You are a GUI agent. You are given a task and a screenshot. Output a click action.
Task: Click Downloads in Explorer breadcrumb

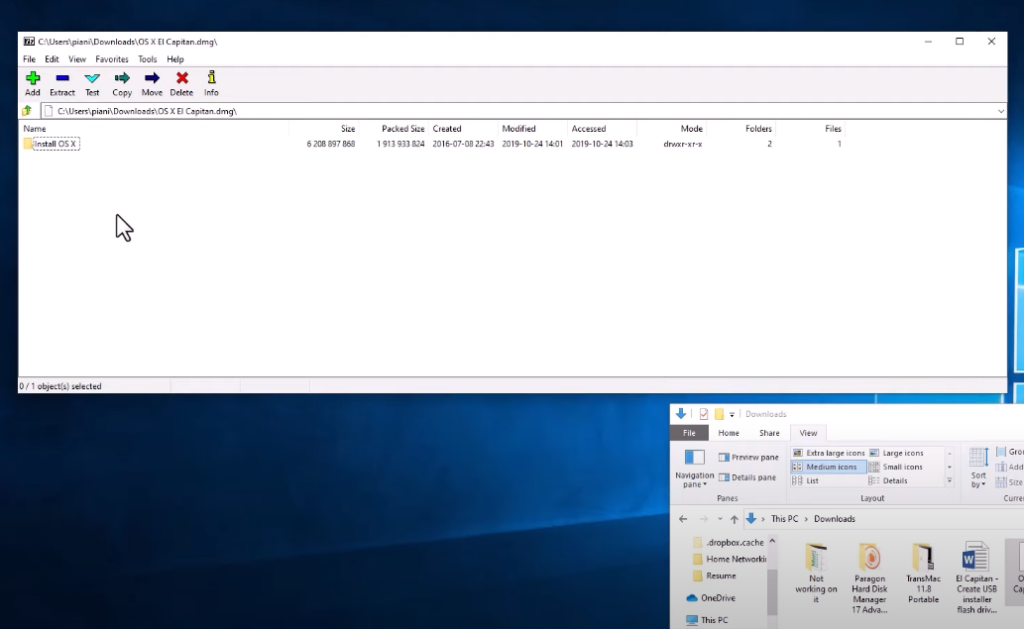point(834,519)
